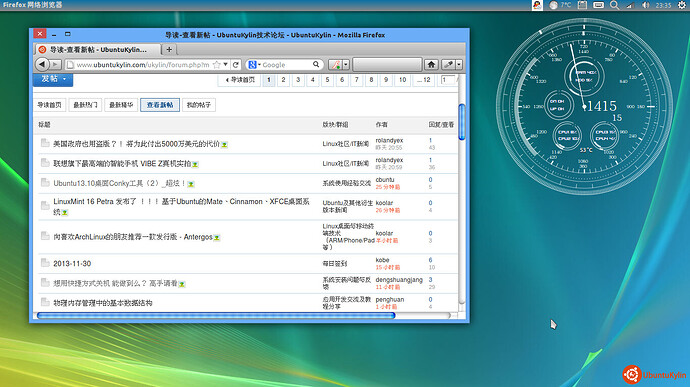Open the system gear session menu
This screenshot has height=387, width=690.
tap(682, 5)
